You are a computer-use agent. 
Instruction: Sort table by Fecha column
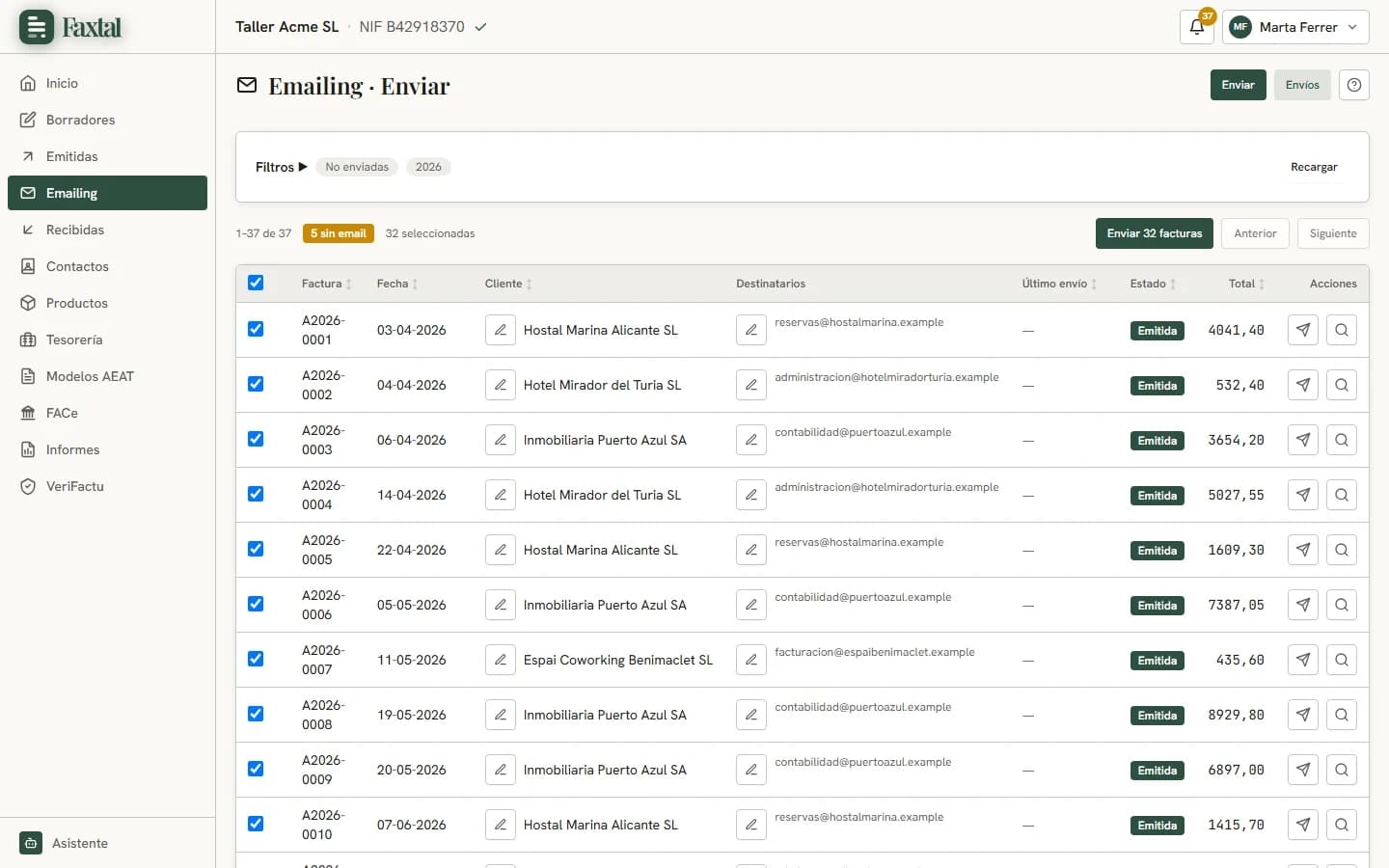tap(396, 284)
